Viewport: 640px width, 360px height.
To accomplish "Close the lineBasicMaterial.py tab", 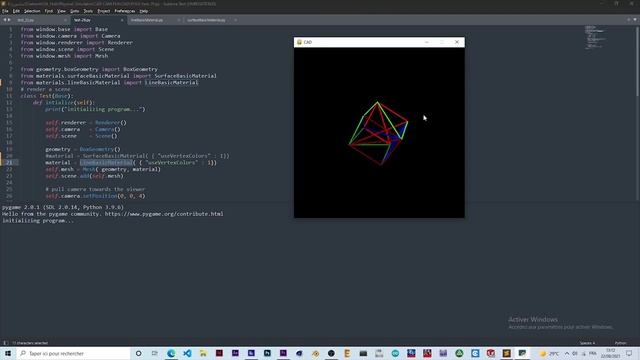I will pos(178,20).
